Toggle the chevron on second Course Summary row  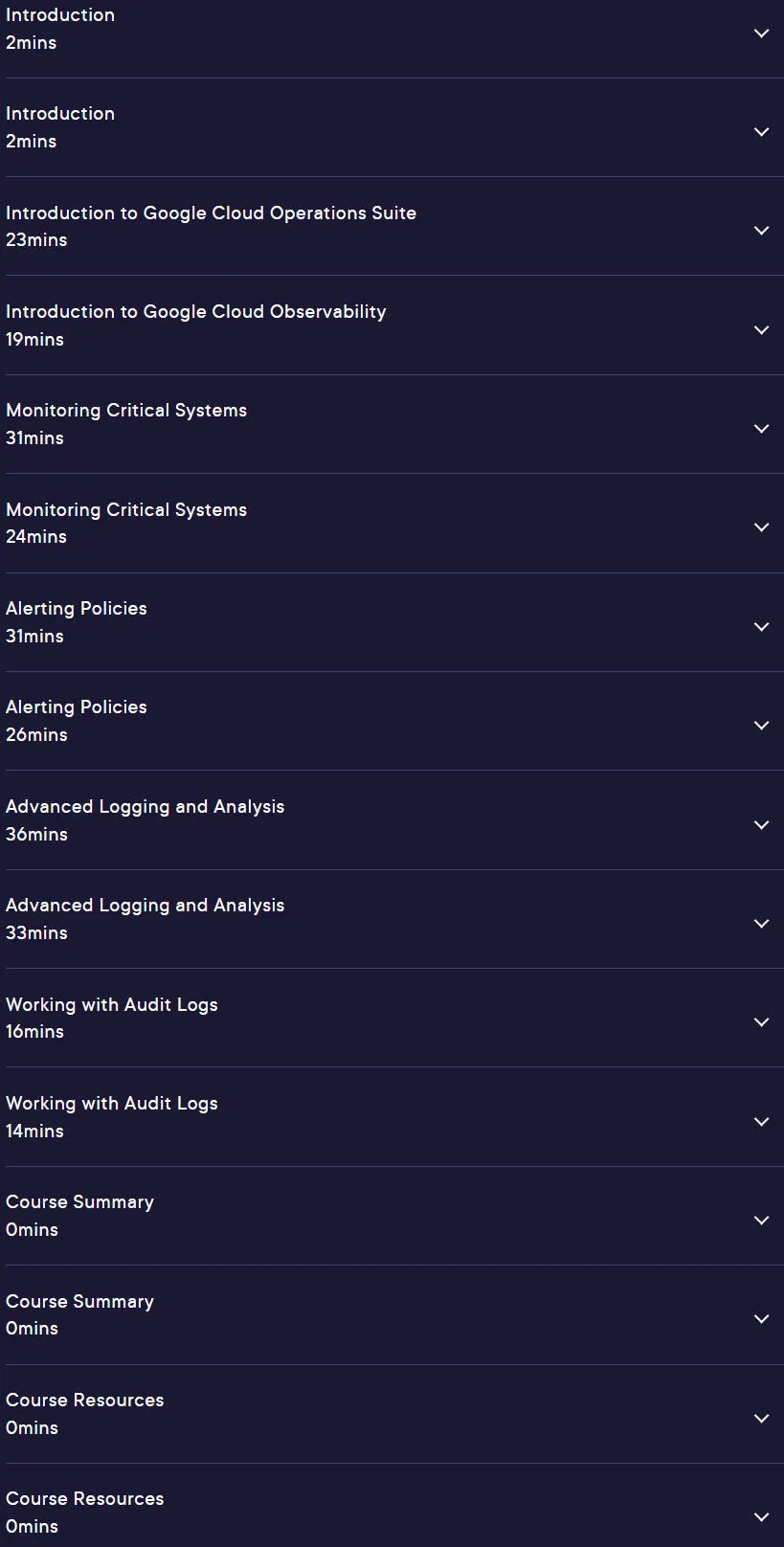(x=761, y=1319)
